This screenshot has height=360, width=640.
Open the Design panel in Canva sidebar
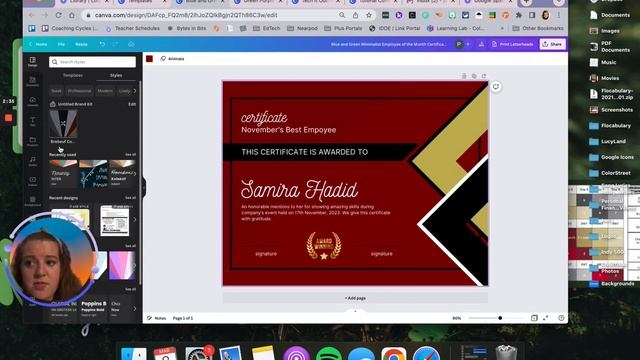[33, 62]
